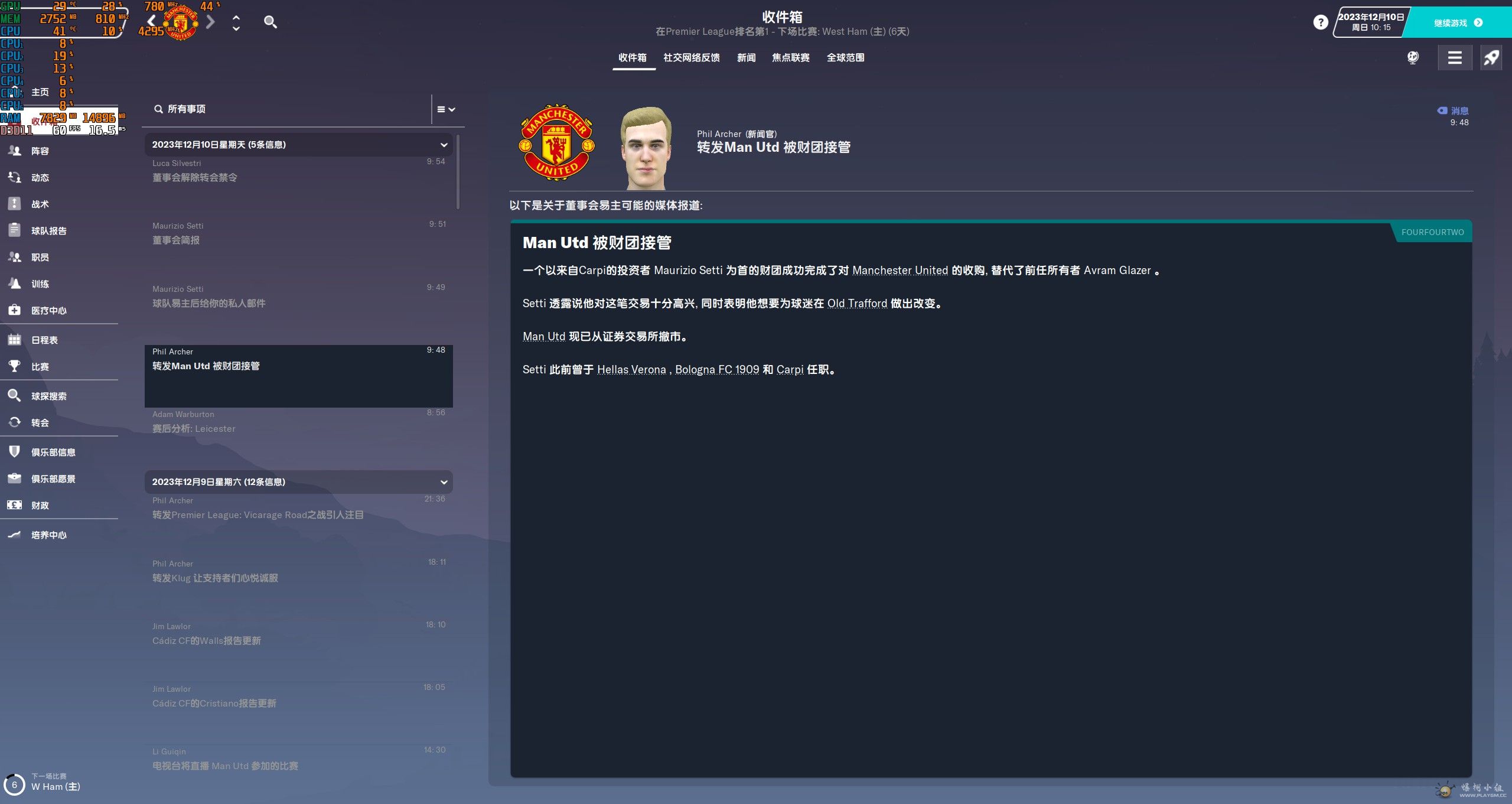This screenshot has width=1512, height=804.
Task: Open the search magnifier icon in top bar
Action: [x=271, y=22]
